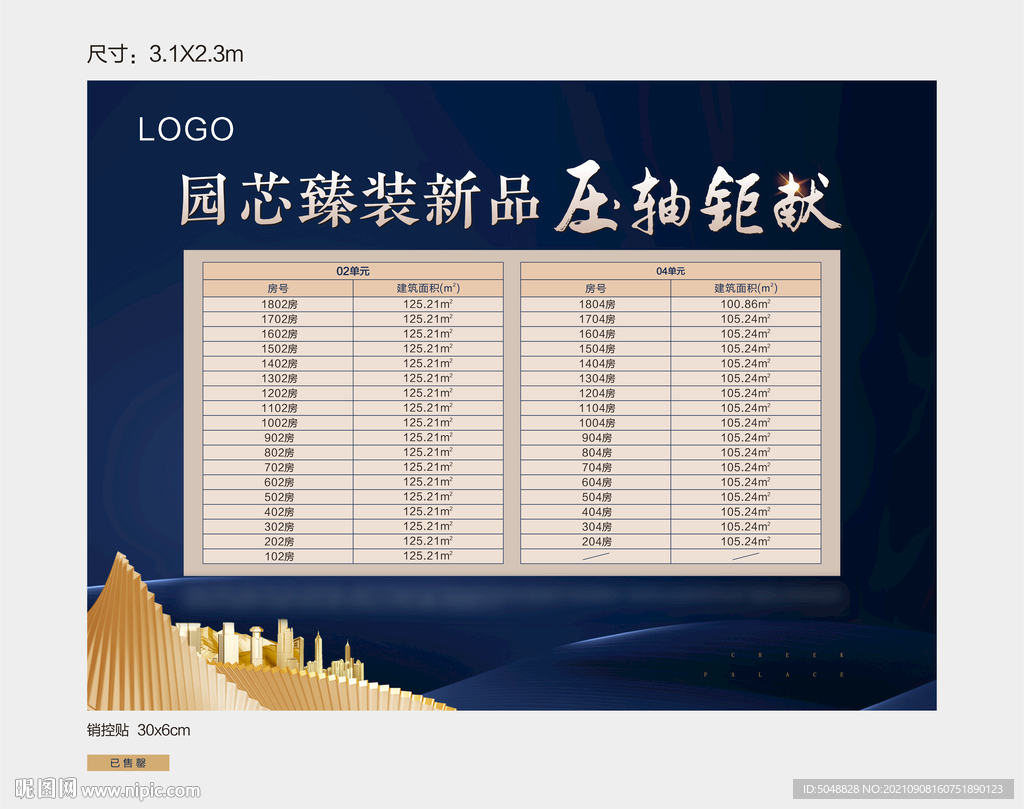
Task: Select room cell 1604房
Action: click(x=596, y=334)
